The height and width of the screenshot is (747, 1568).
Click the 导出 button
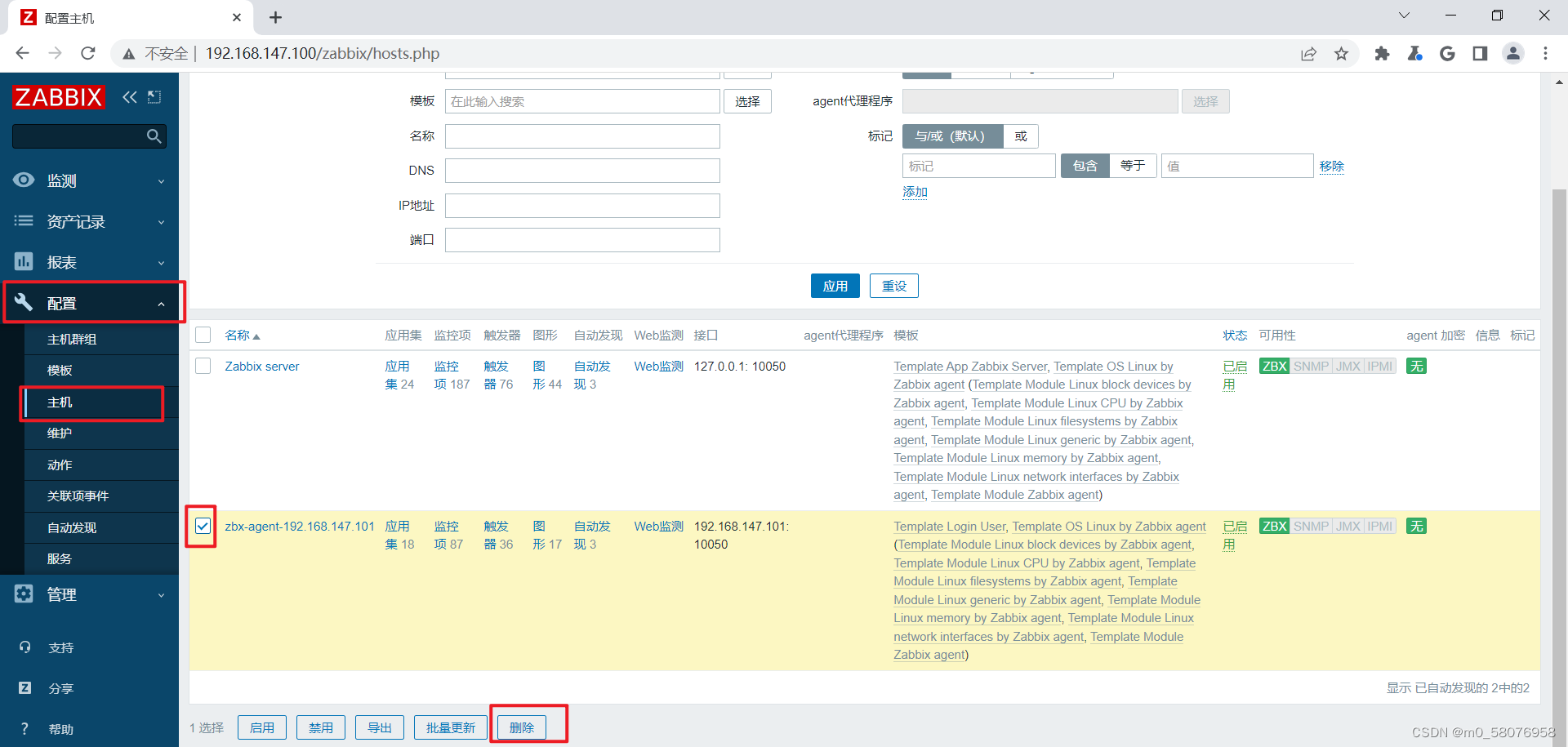(x=380, y=727)
